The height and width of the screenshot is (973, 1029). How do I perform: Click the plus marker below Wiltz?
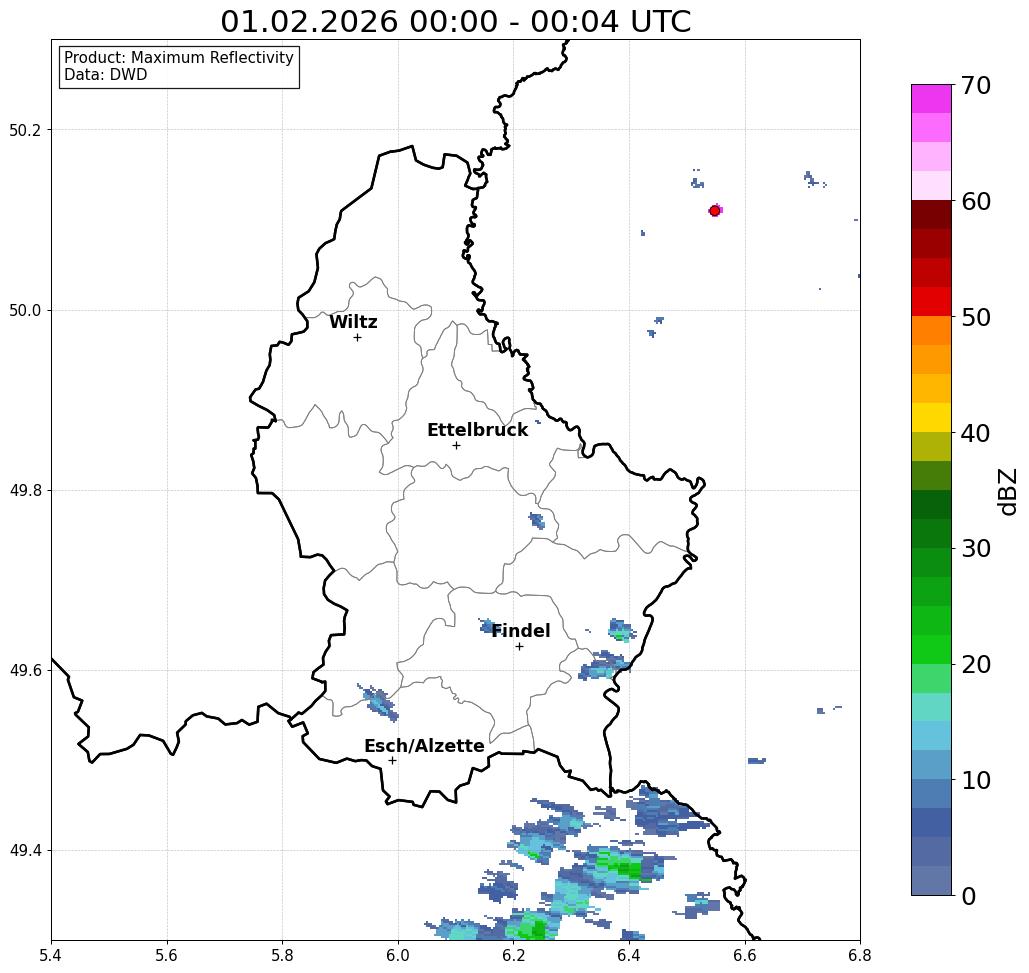[357, 338]
